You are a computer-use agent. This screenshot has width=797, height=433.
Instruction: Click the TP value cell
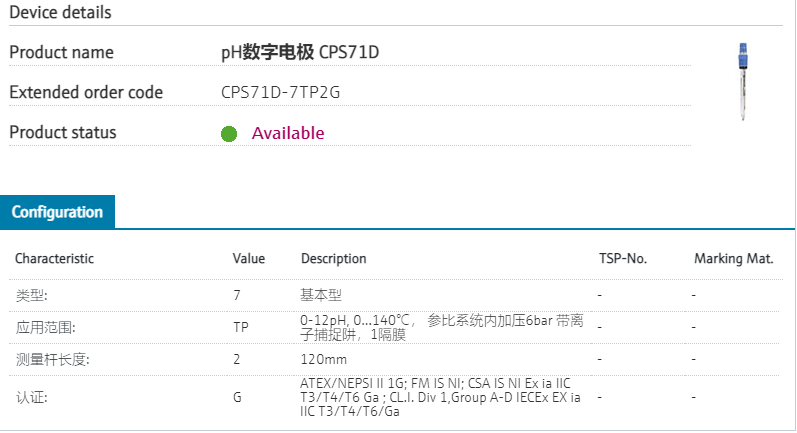[x=241, y=327]
